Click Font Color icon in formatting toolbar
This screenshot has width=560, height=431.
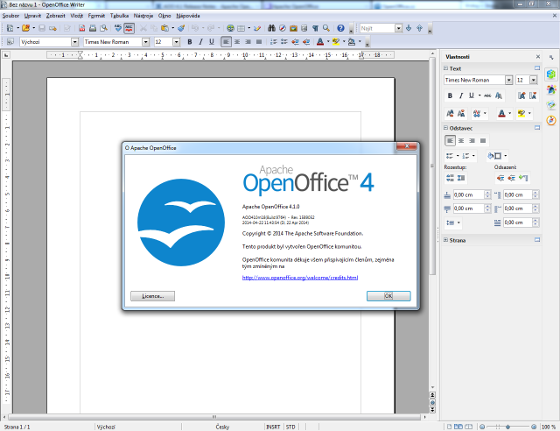pyautogui.click(x=320, y=42)
